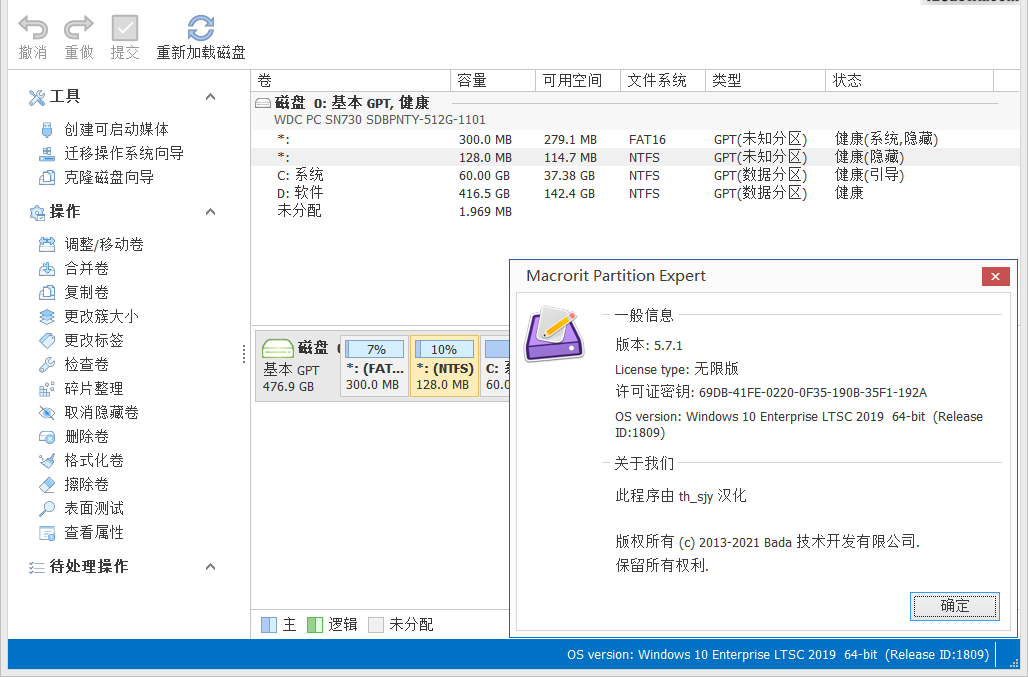Image resolution: width=1028 pixels, height=677 pixels.
Task: Sort by 文件系统 column header
Action: coord(663,81)
